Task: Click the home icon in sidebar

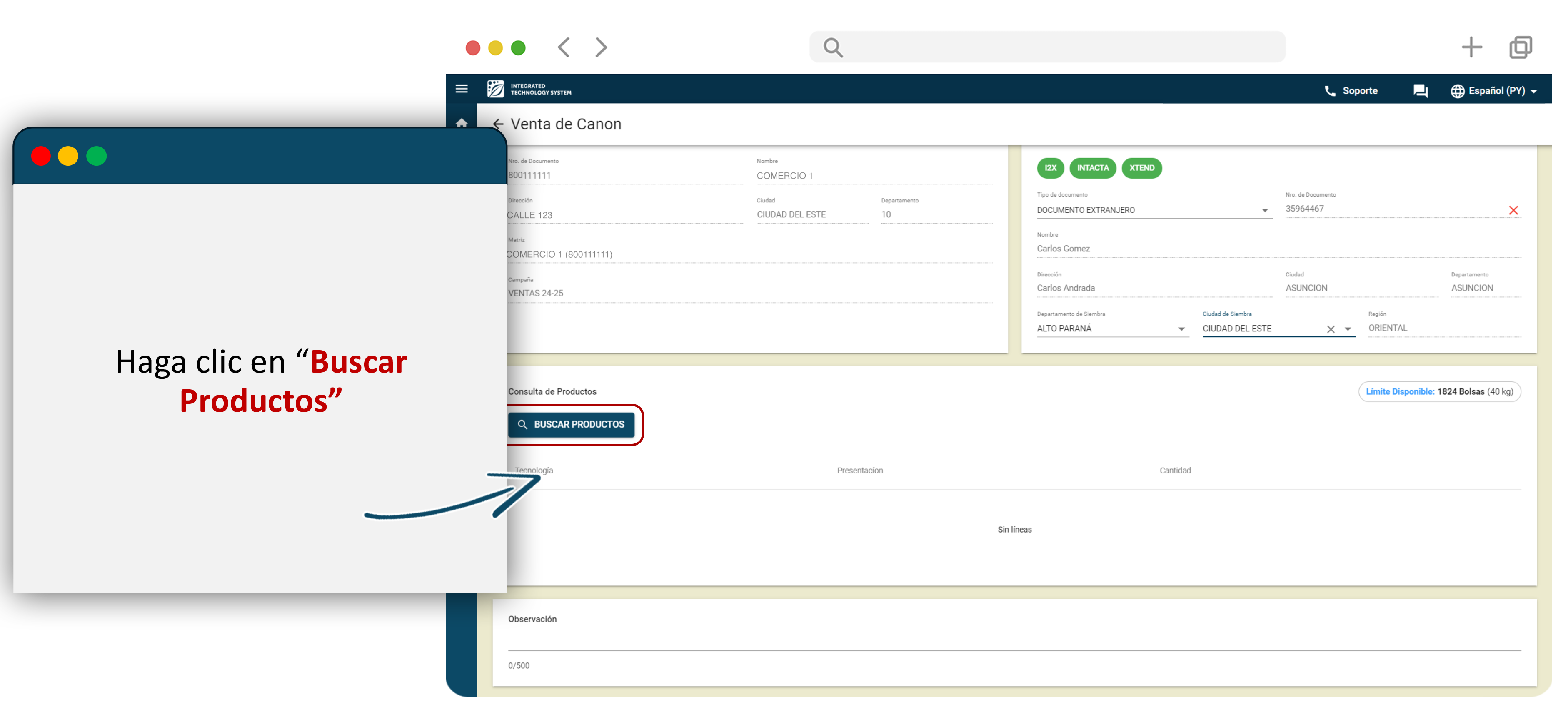Action: pyautogui.click(x=462, y=122)
